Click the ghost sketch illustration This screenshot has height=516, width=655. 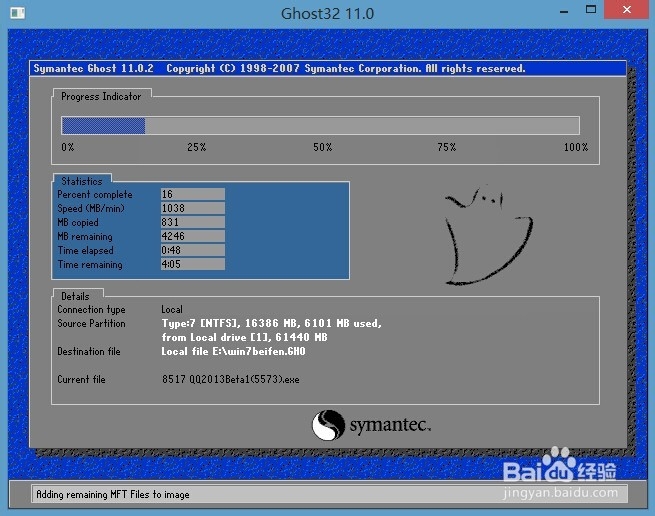(x=488, y=236)
